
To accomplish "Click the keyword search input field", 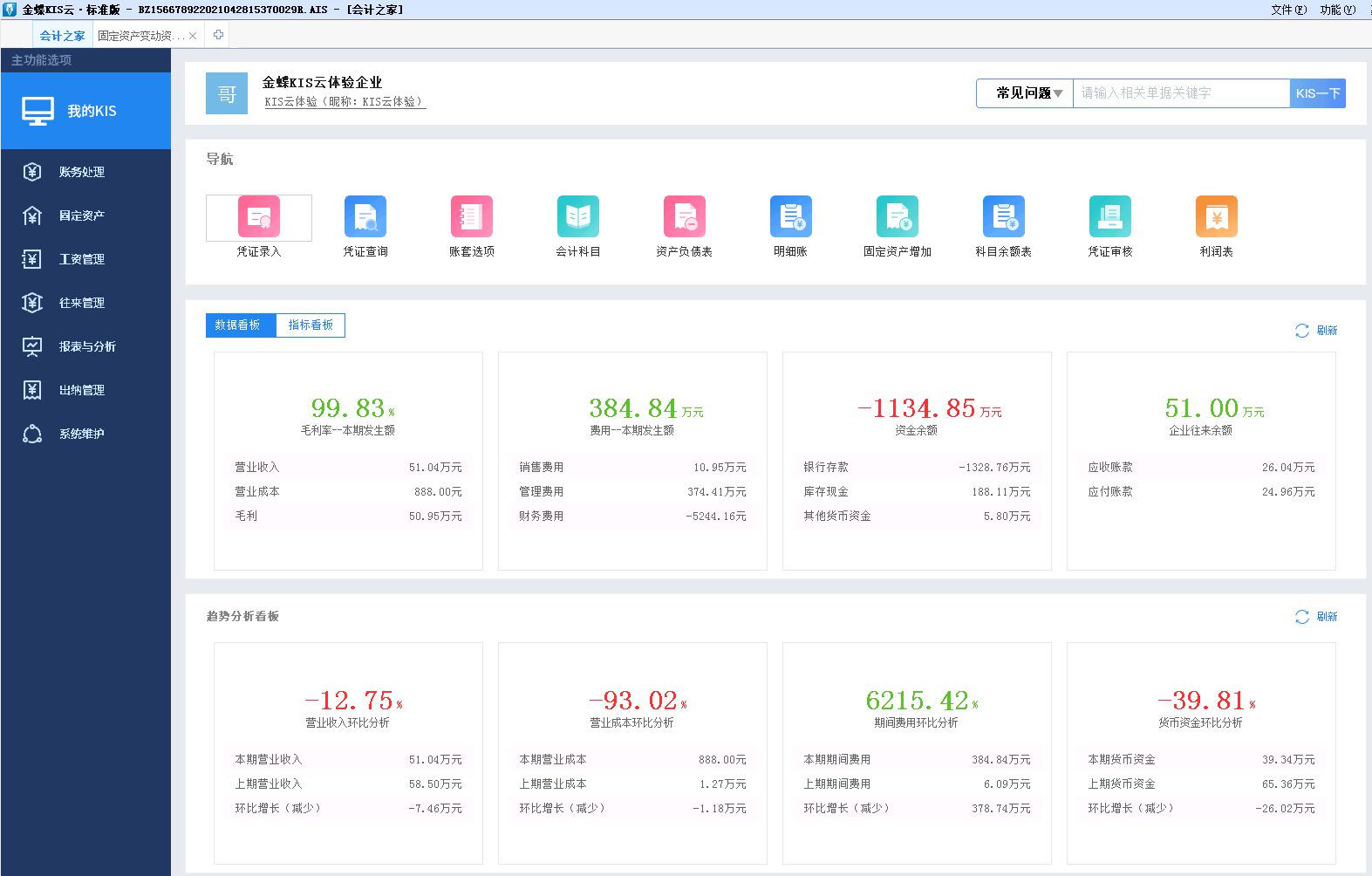I will pyautogui.click(x=1181, y=93).
